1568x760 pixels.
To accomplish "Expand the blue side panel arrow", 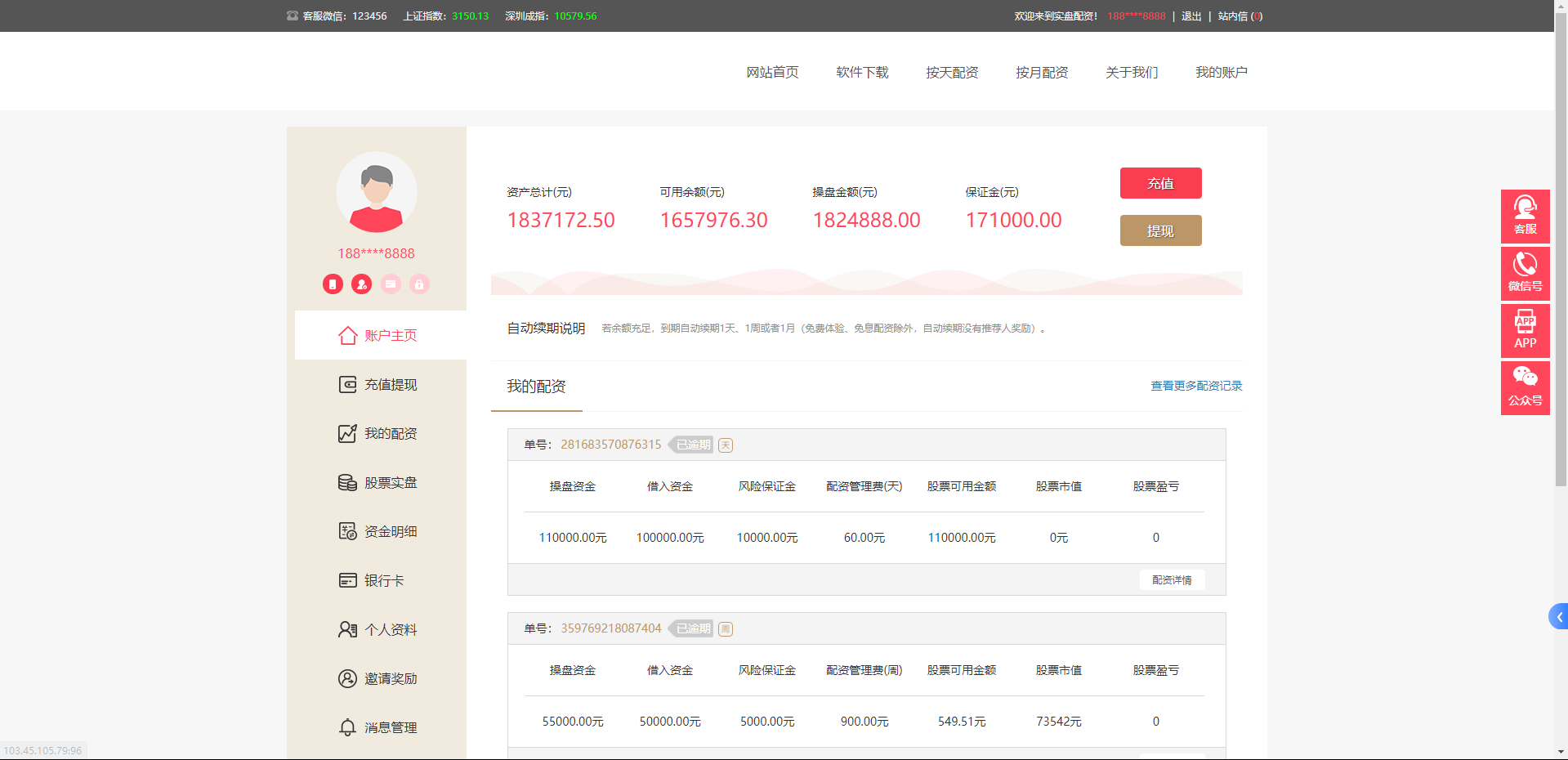I will click(x=1559, y=617).
